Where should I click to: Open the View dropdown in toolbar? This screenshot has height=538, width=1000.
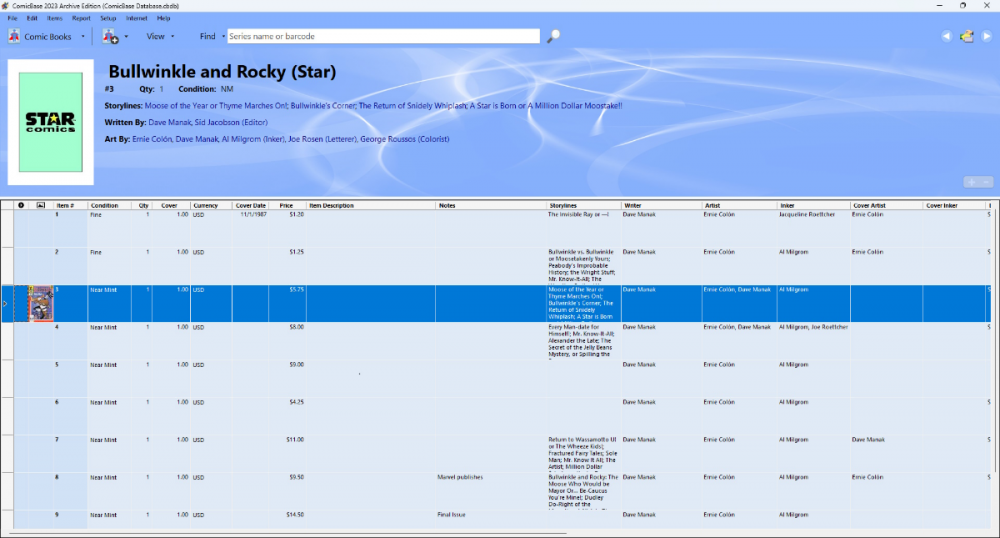point(160,36)
